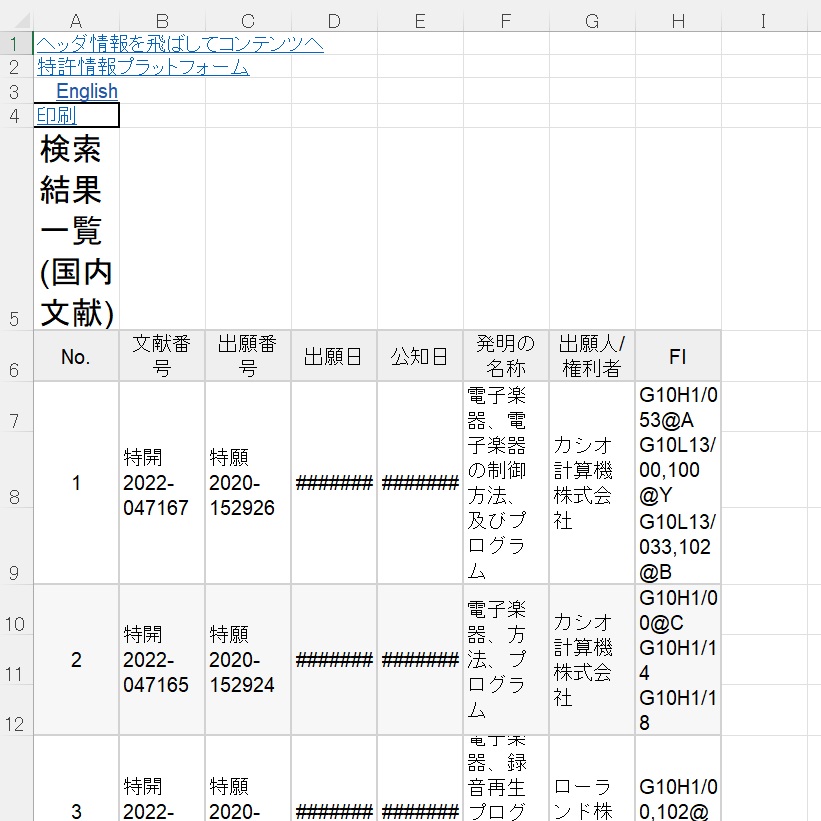Select the select-all corner triangle
Screen dimensions: 821x821
point(22,20)
